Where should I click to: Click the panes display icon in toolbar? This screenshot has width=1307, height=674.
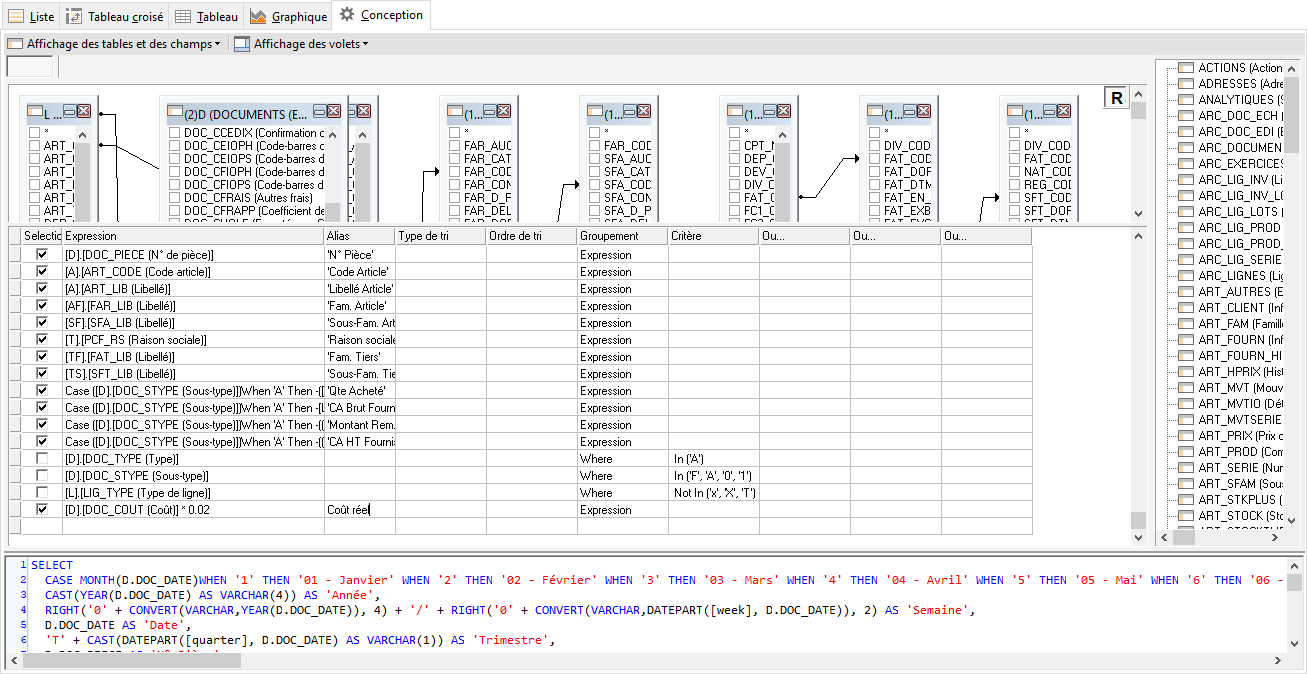pyautogui.click(x=242, y=44)
